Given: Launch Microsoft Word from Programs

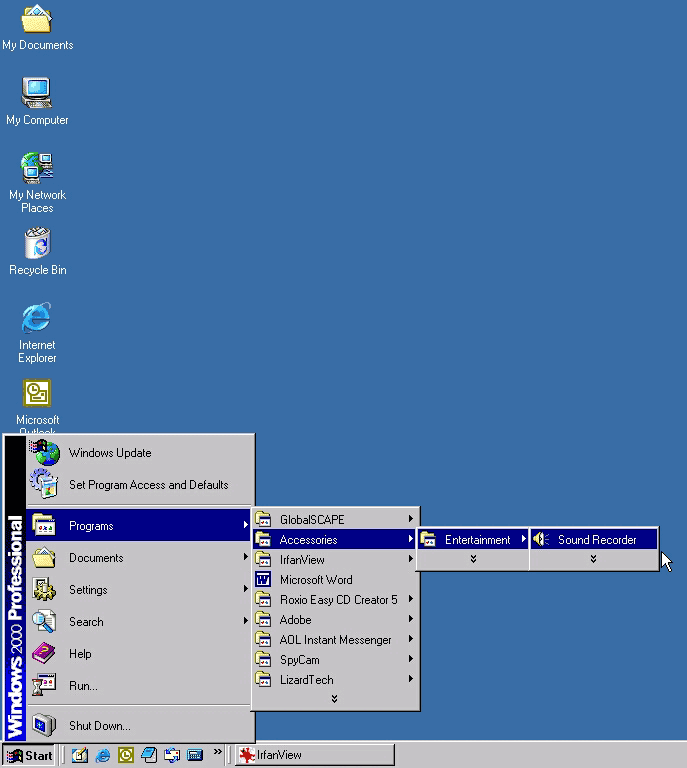Looking at the screenshot, I should coord(335,579).
